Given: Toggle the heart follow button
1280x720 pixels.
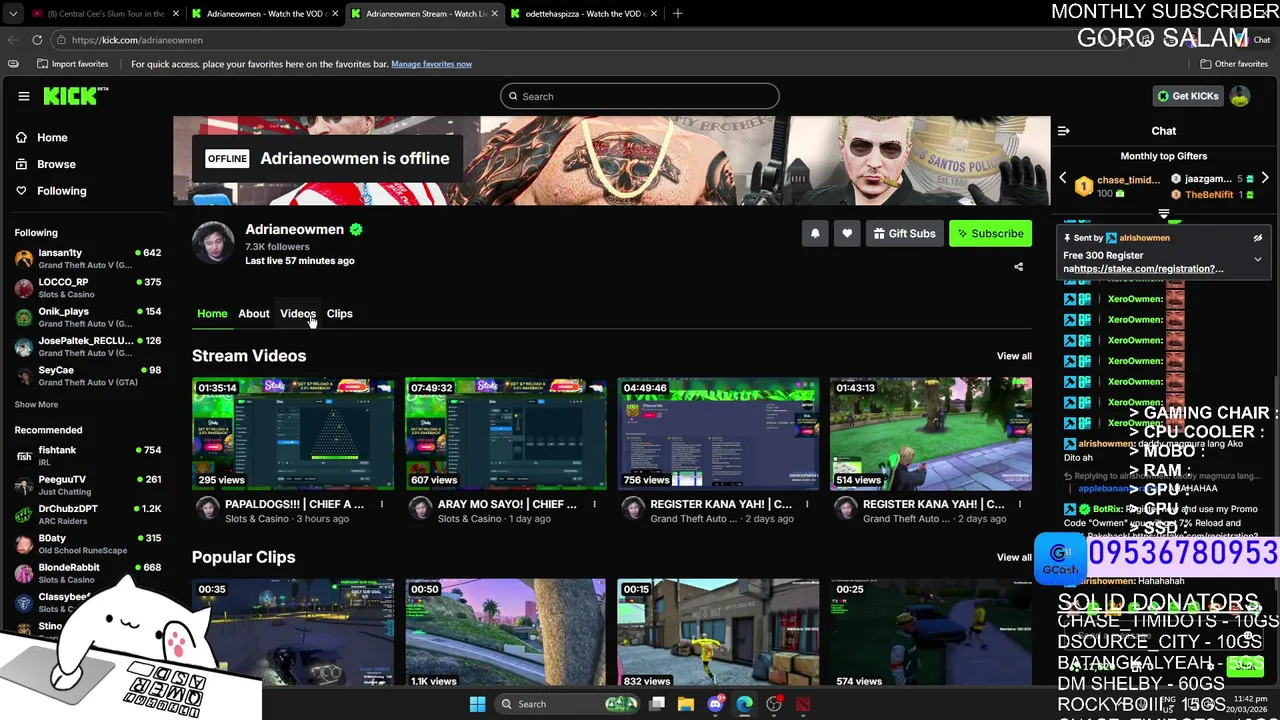Looking at the screenshot, I should 847,233.
